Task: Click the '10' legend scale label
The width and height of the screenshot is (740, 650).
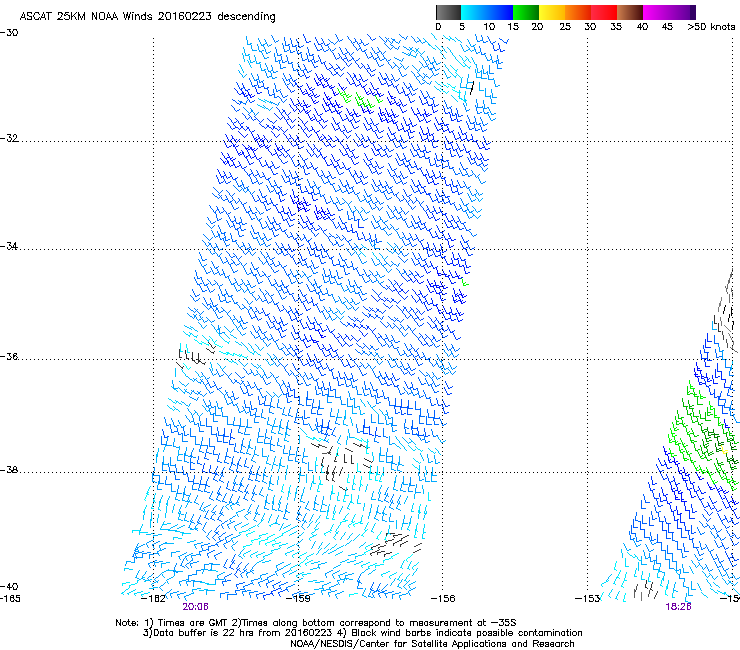Action: pyautogui.click(x=489, y=26)
